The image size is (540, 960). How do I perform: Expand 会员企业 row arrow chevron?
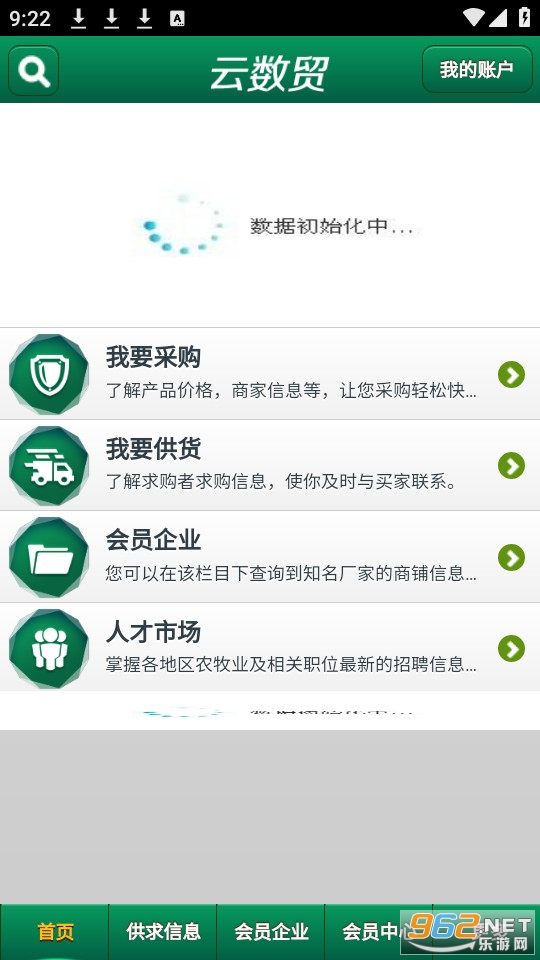pyautogui.click(x=511, y=557)
